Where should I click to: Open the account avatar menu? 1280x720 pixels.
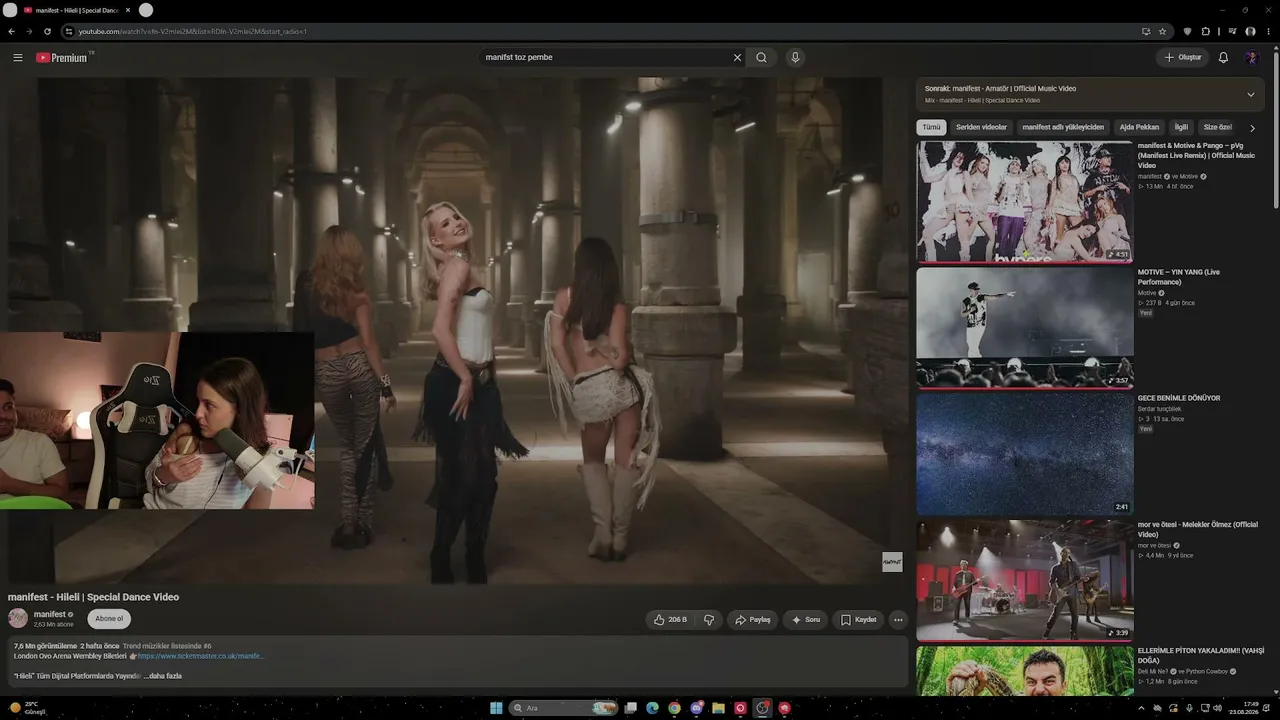[x=1251, y=58]
